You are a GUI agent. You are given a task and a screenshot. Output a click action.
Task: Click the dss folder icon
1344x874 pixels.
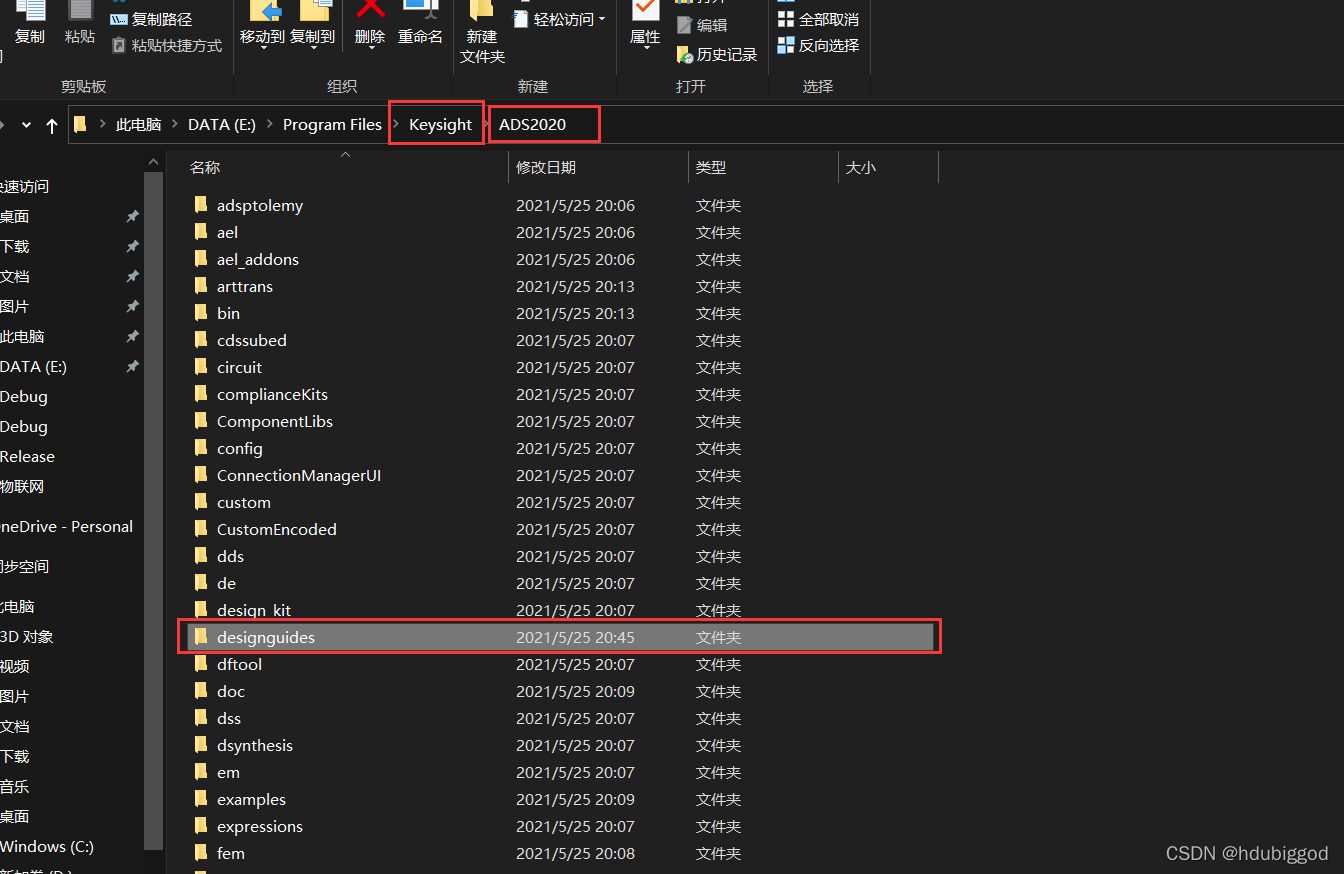(200, 718)
